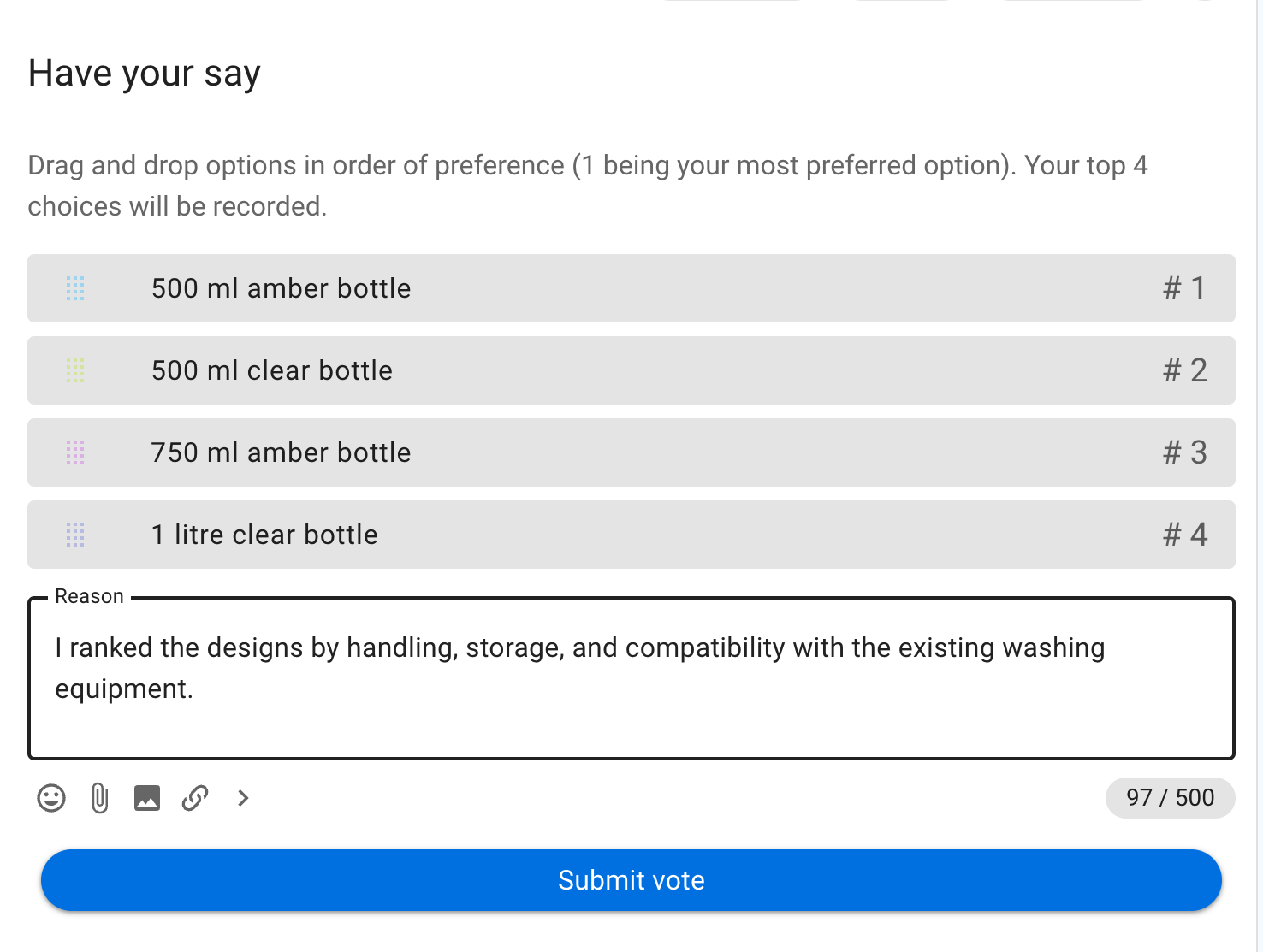Select the 1 litre clear bottle option

point(631,535)
